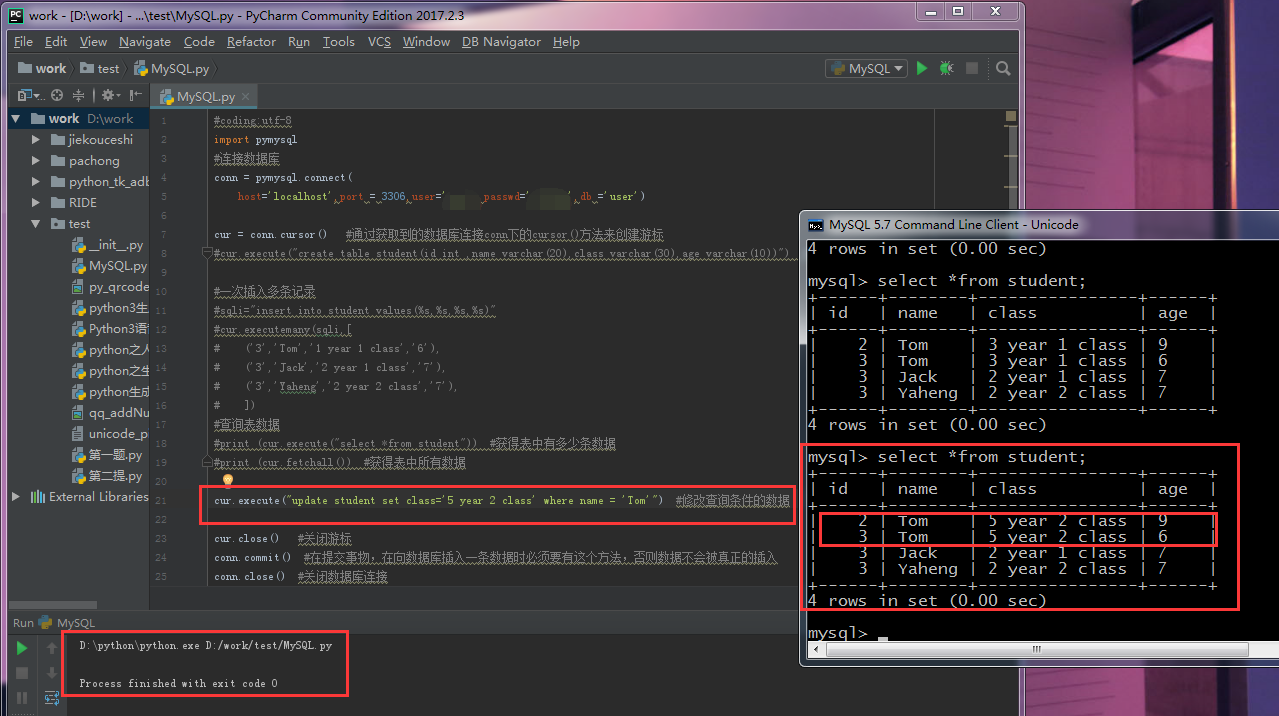Screen dimensions: 1279x716
Task: Hide the project tool window
Action: pyautogui.click(x=136, y=95)
